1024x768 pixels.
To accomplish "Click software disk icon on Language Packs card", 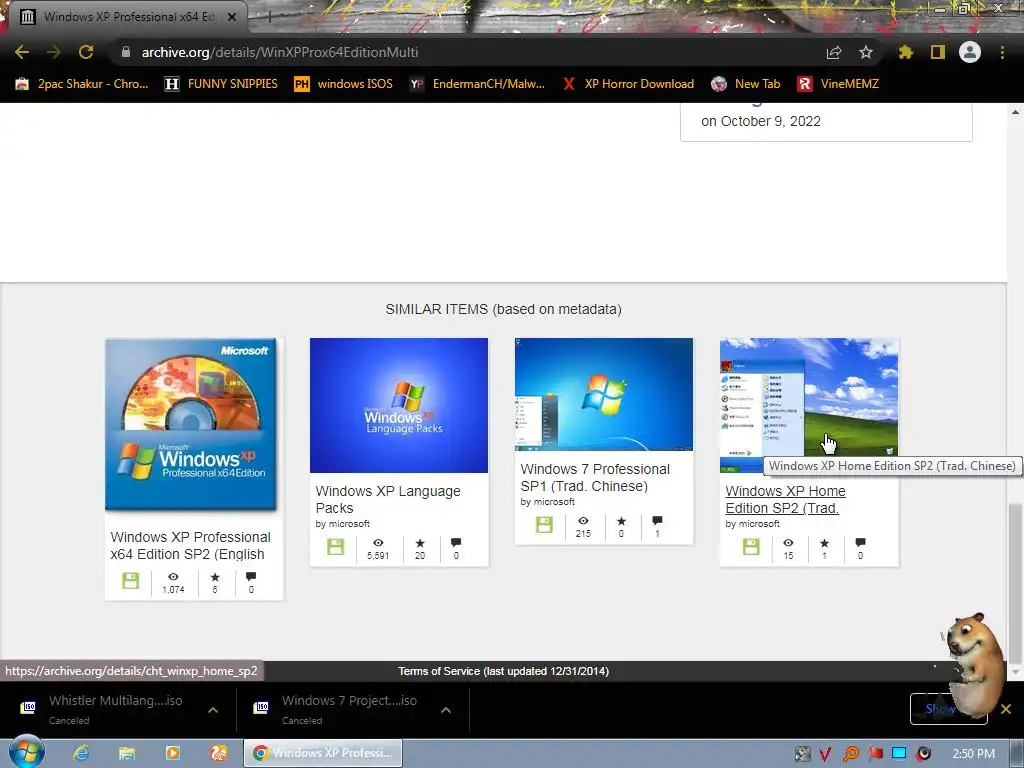I will (336, 547).
